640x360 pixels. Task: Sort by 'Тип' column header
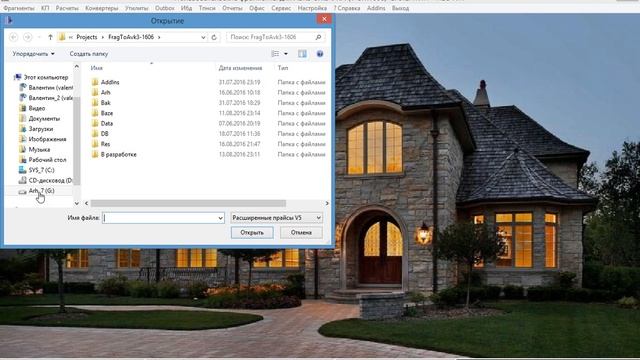point(283,68)
